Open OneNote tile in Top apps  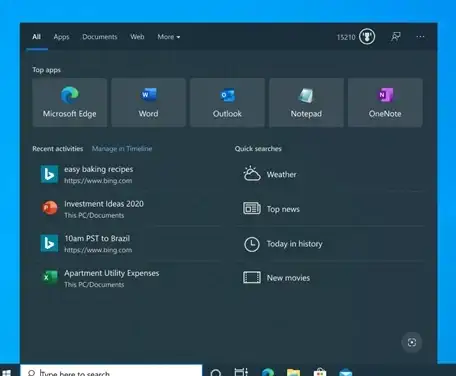[x=385, y=103]
